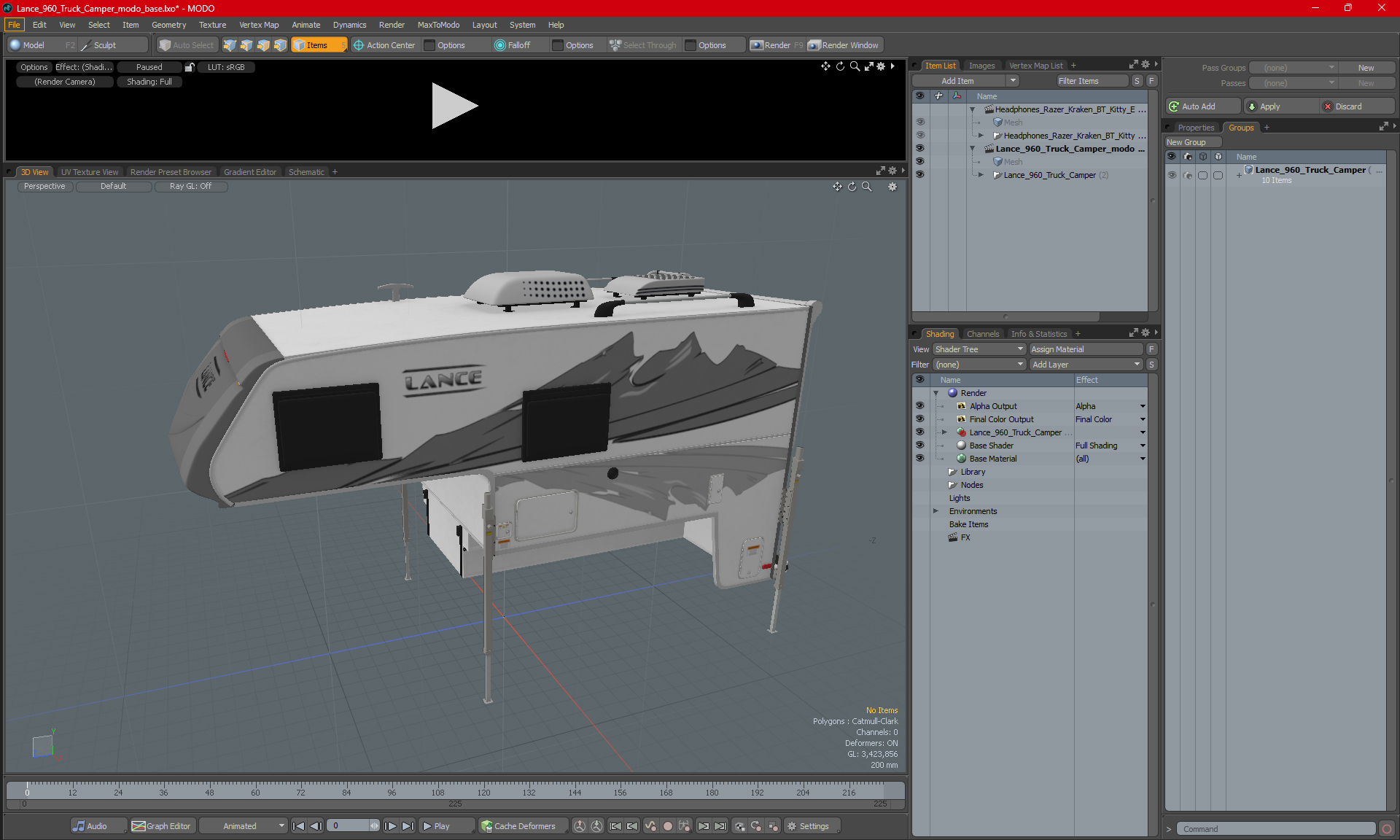
Task: Toggle auto-key record red circle icon
Action: pyautogui.click(x=667, y=826)
